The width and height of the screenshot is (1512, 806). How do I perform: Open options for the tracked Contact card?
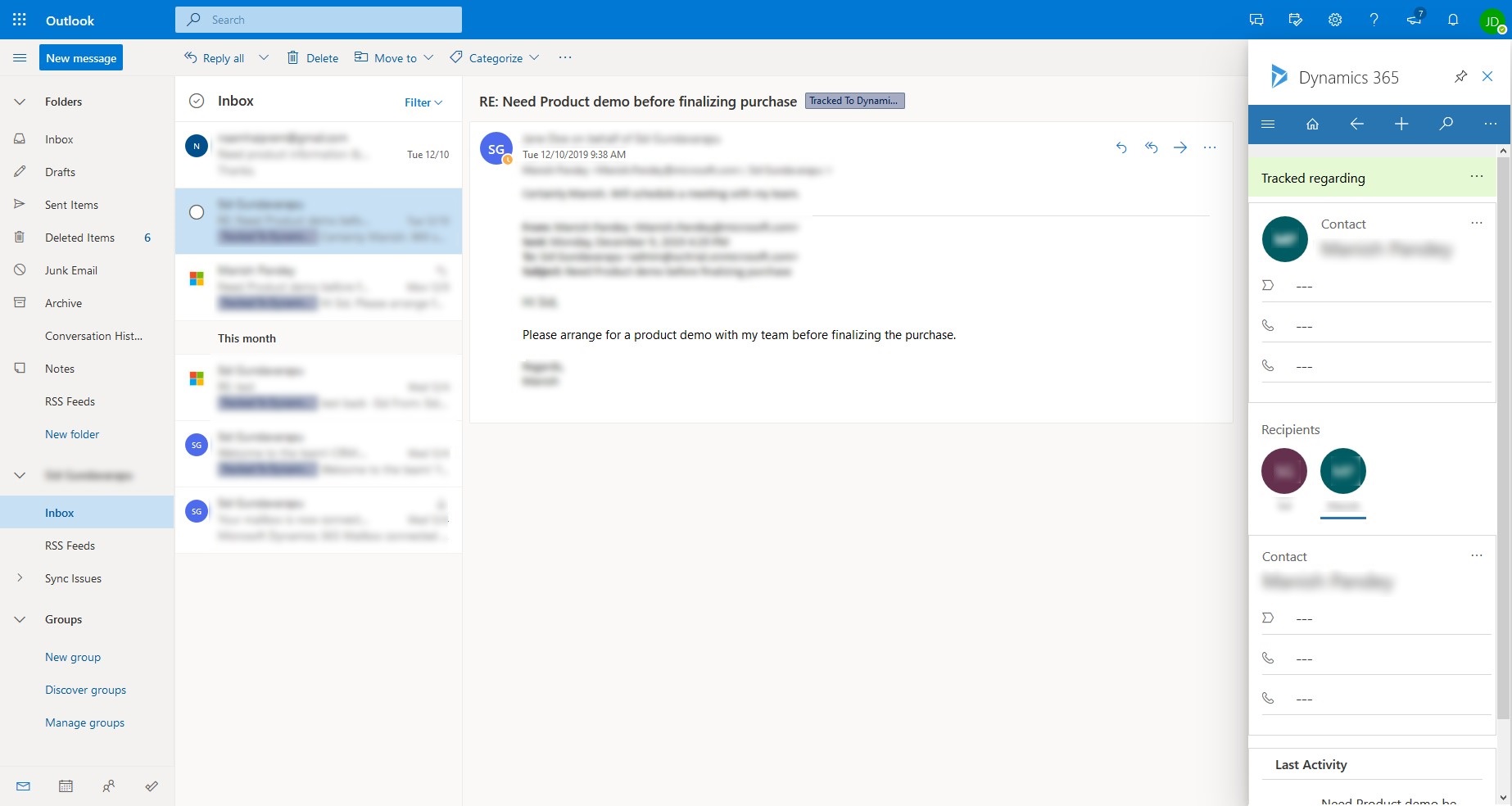(x=1477, y=223)
